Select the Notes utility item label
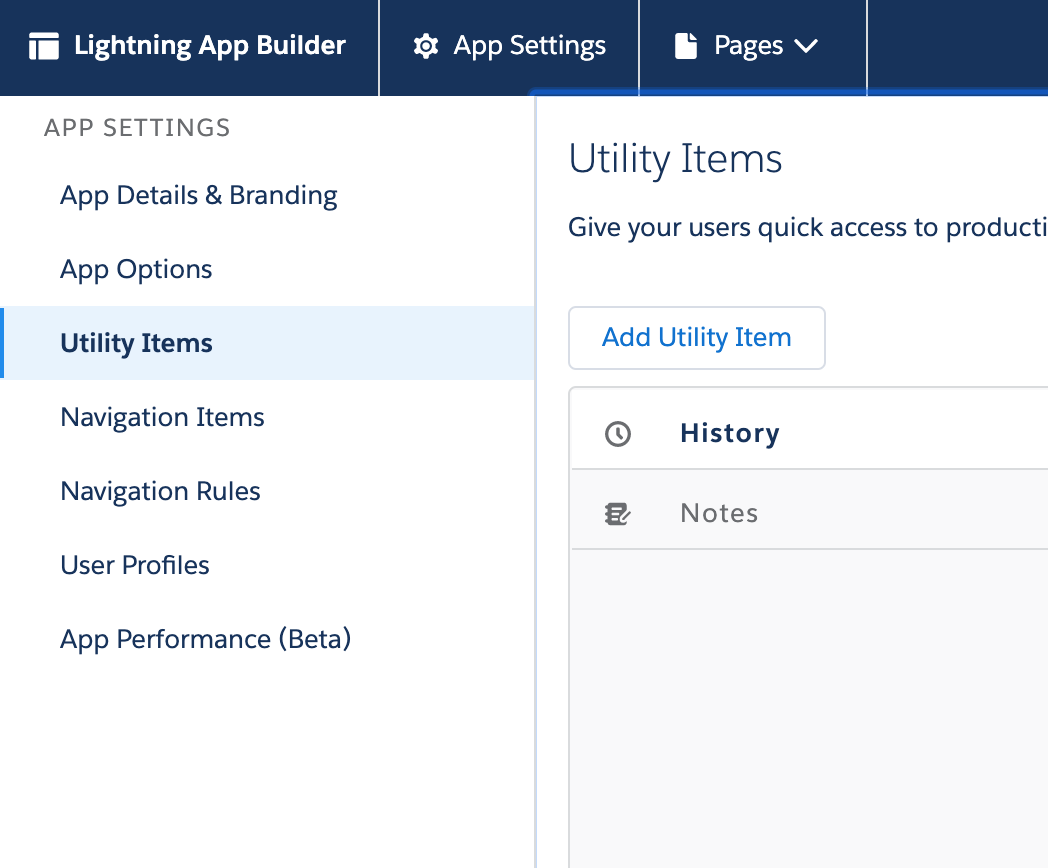Screen dimensions: 1048x868 click(719, 514)
